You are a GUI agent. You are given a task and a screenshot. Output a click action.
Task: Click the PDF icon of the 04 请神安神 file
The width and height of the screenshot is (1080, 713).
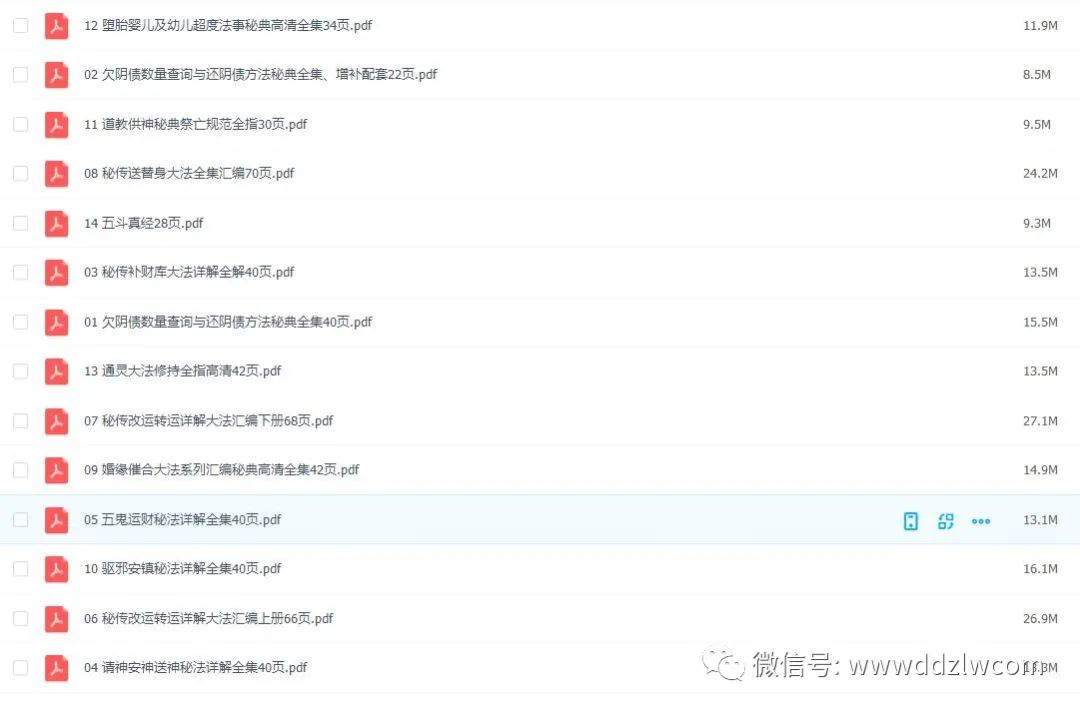[56, 668]
